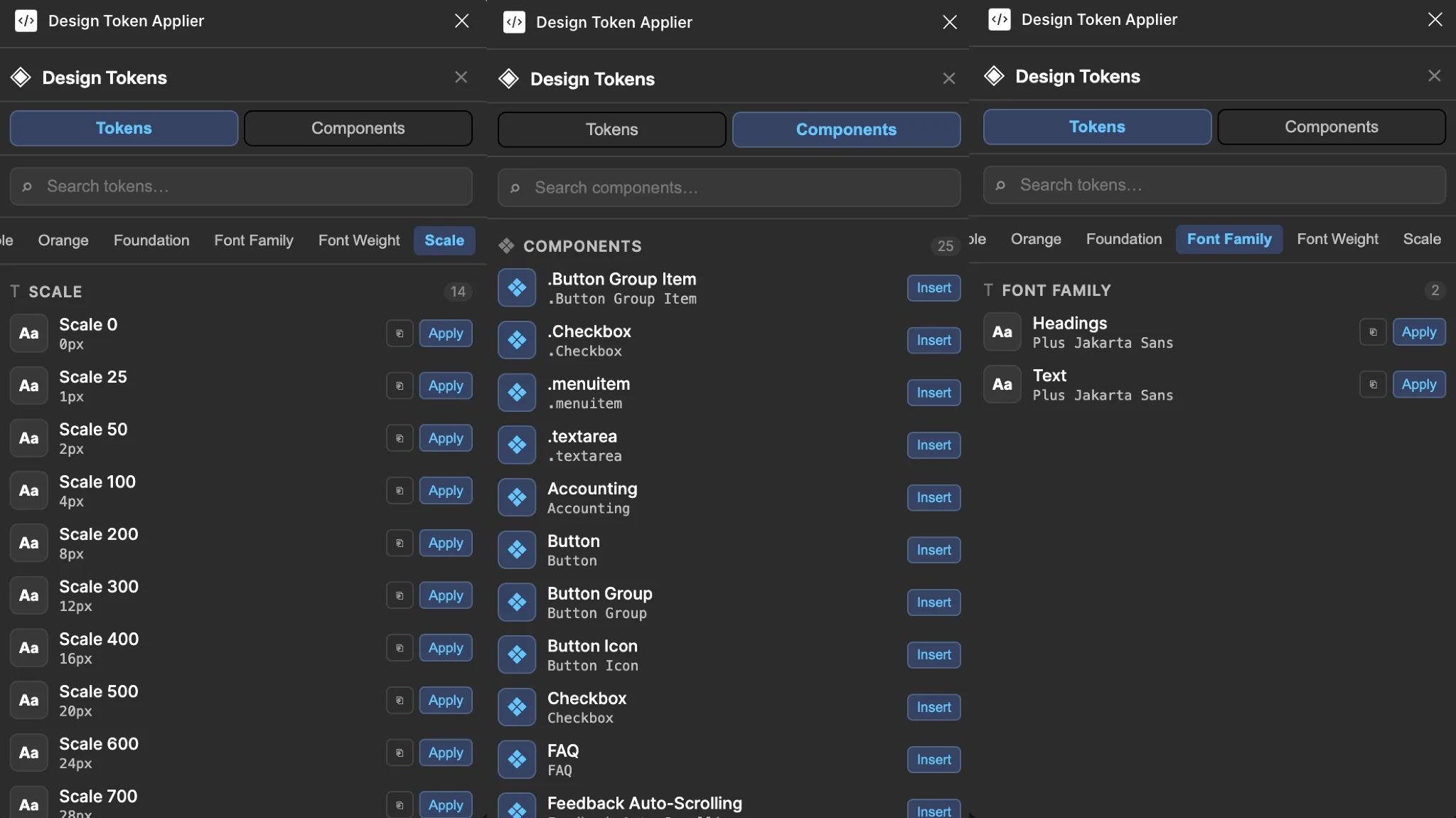1456x818 pixels.
Task: Copy the Headings font family token
Action: pyautogui.click(x=1373, y=332)
